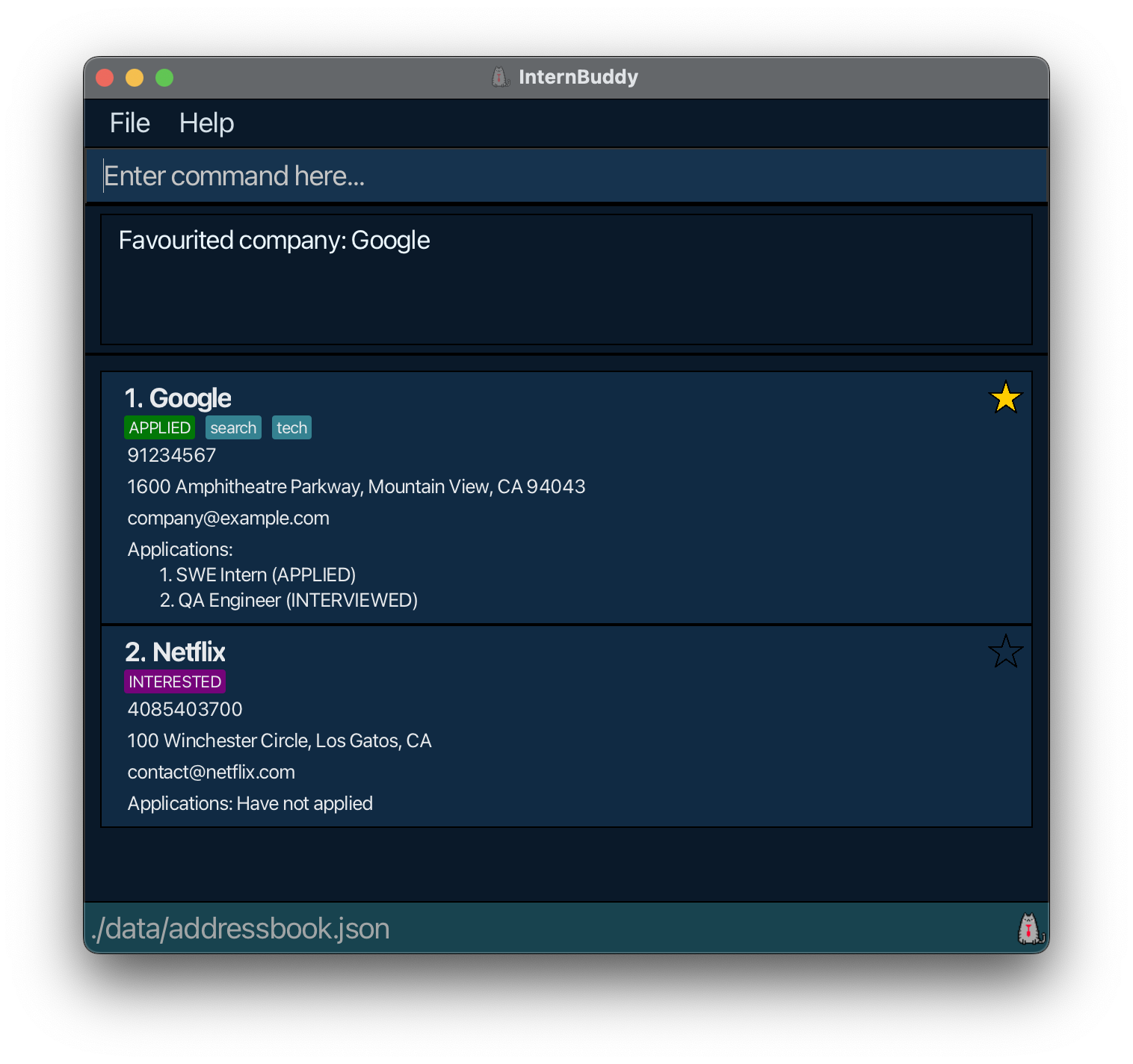Click the 1600 Amphitheatre Parkway address
The width and height of the screenshot is (1133, 1064).
(356, 486)
